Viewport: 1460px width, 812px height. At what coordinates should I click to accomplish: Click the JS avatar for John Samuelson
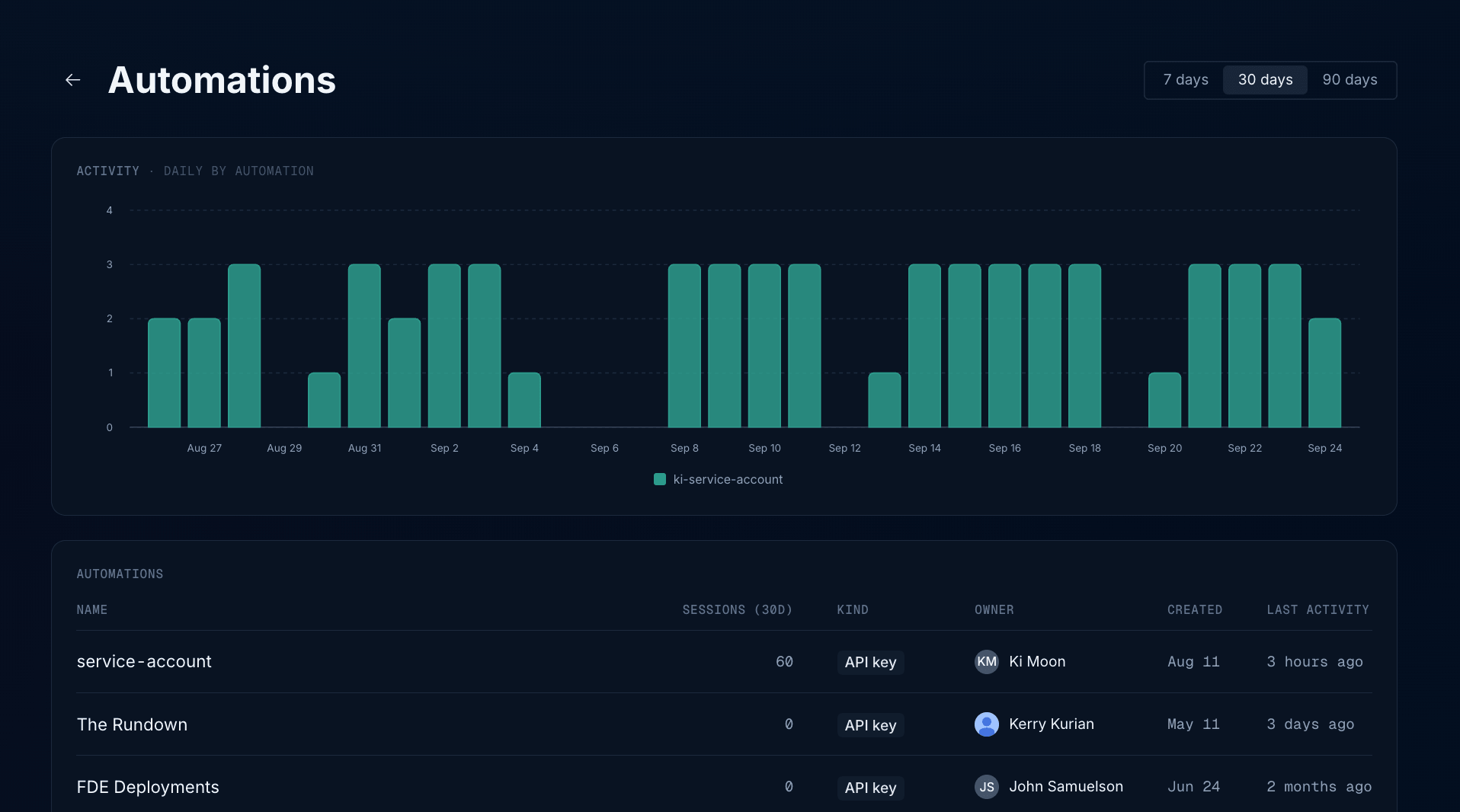[986, 787]
